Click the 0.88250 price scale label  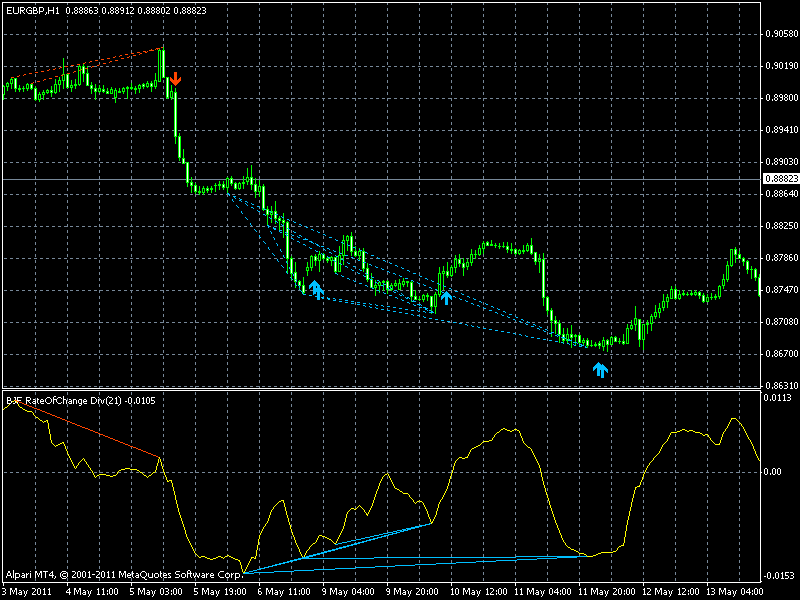[x=782, y=226]
